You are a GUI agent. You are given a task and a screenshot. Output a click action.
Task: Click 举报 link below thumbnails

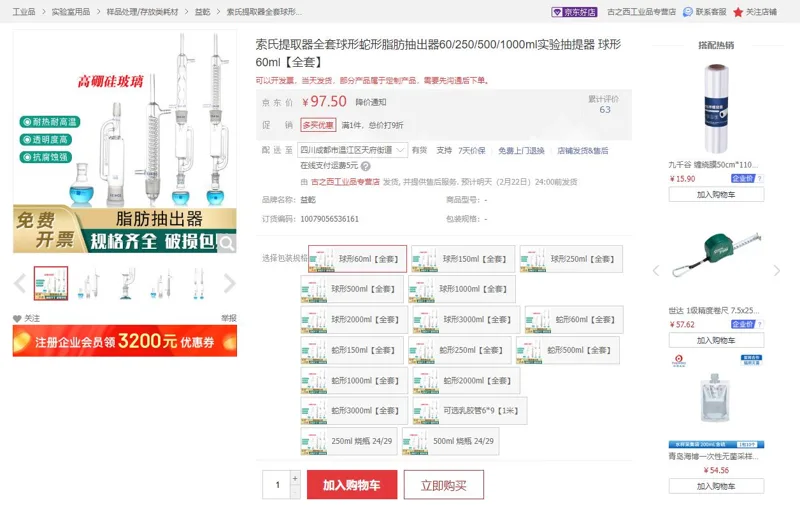coord(229,318)
